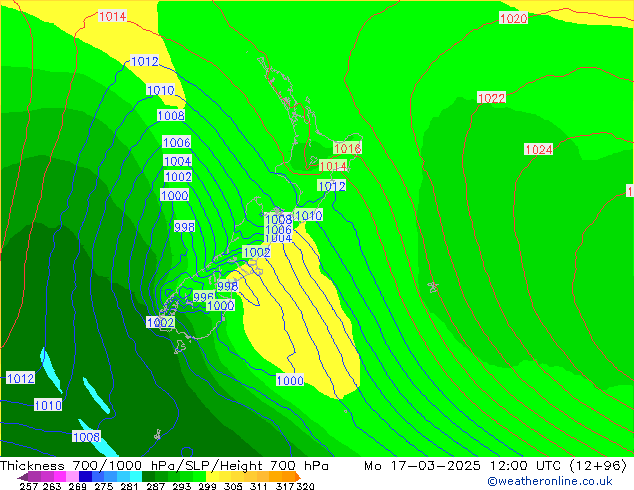Click the 317 legend value
634x490 pixels.
[285, 486]
